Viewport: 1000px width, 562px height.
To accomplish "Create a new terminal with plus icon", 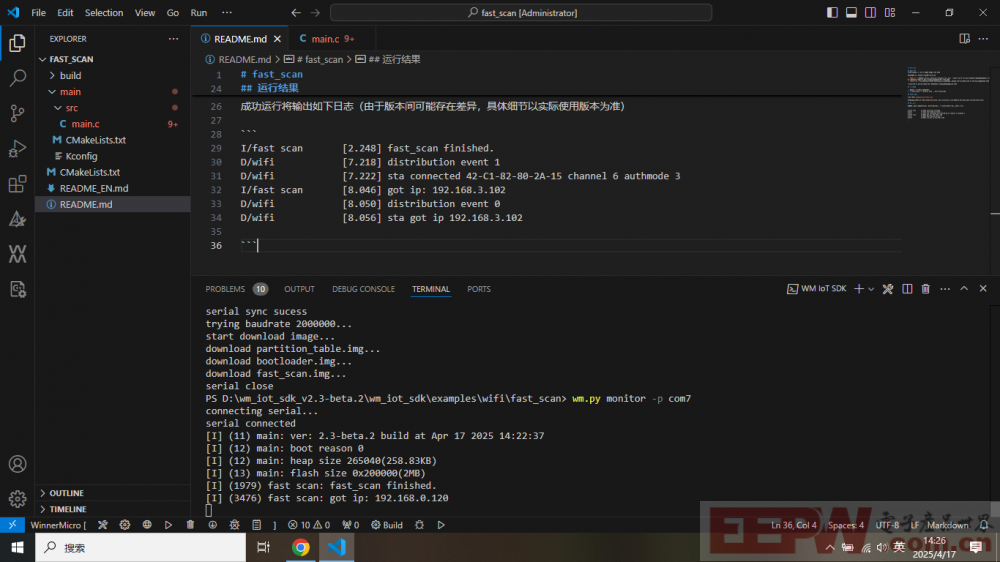I will point(858,289).
